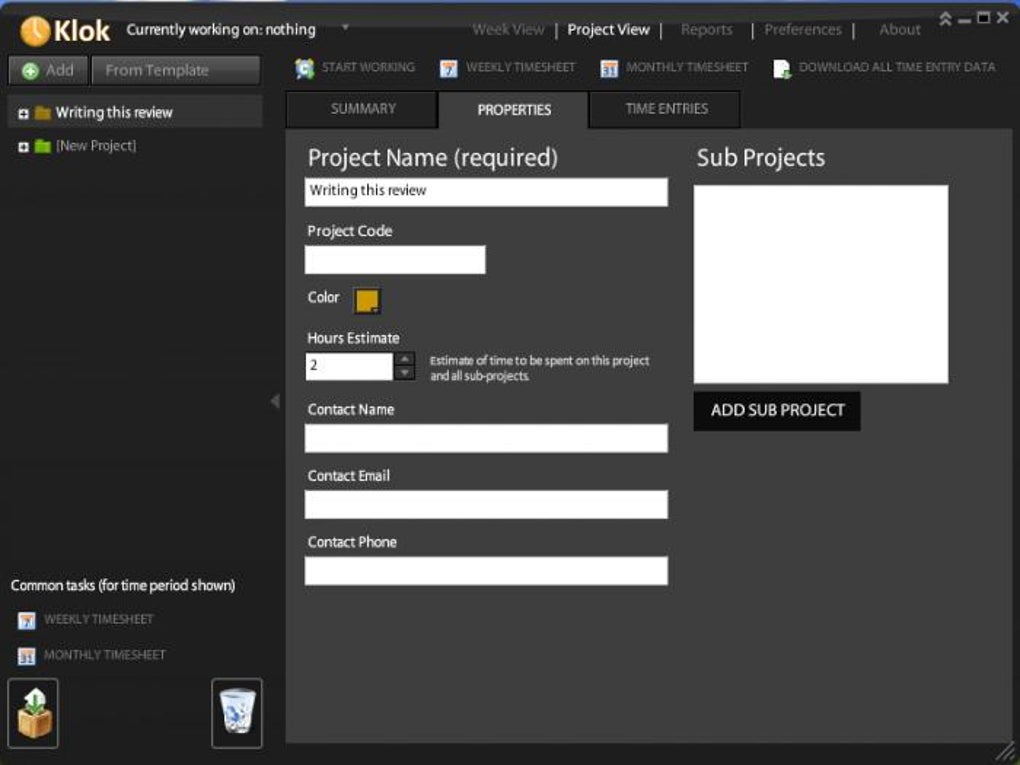Select Writing this review in project tree
1020x765 pixels.
pyautogui.click(x=135, y=112)
